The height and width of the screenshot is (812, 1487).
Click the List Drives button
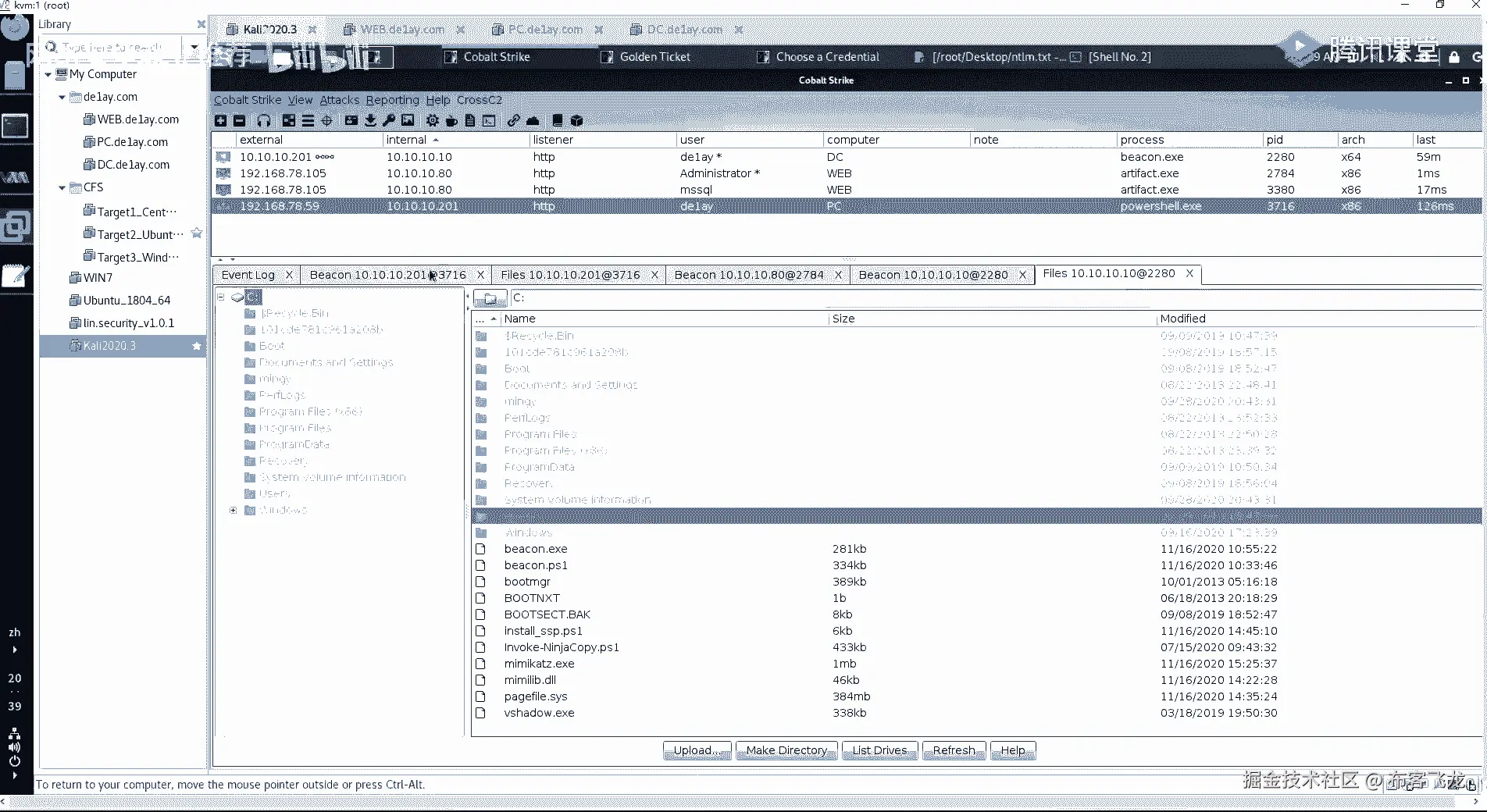(880, 750)
